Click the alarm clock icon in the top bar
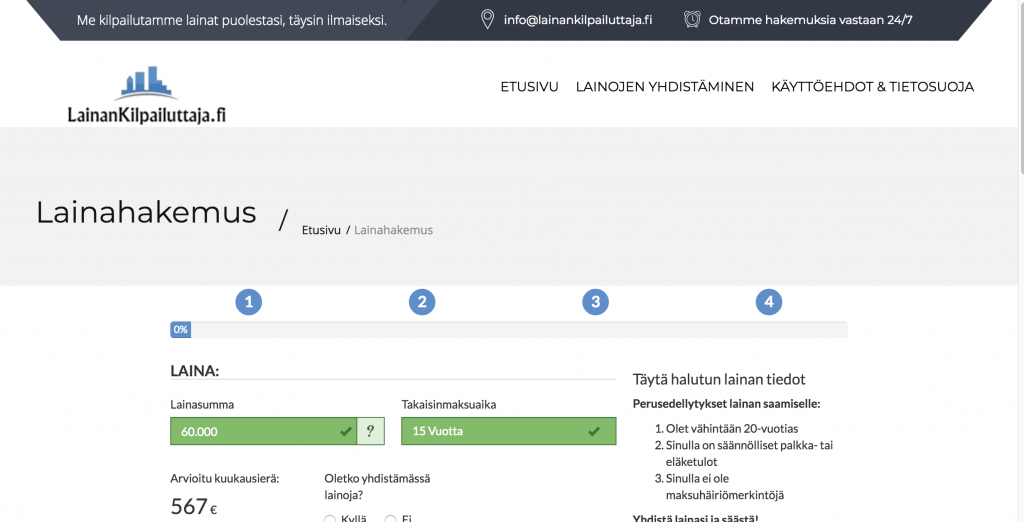Image resolution: width=1024 pixels, height=522 pixels. pyautogui.click(x=692, y=20)
